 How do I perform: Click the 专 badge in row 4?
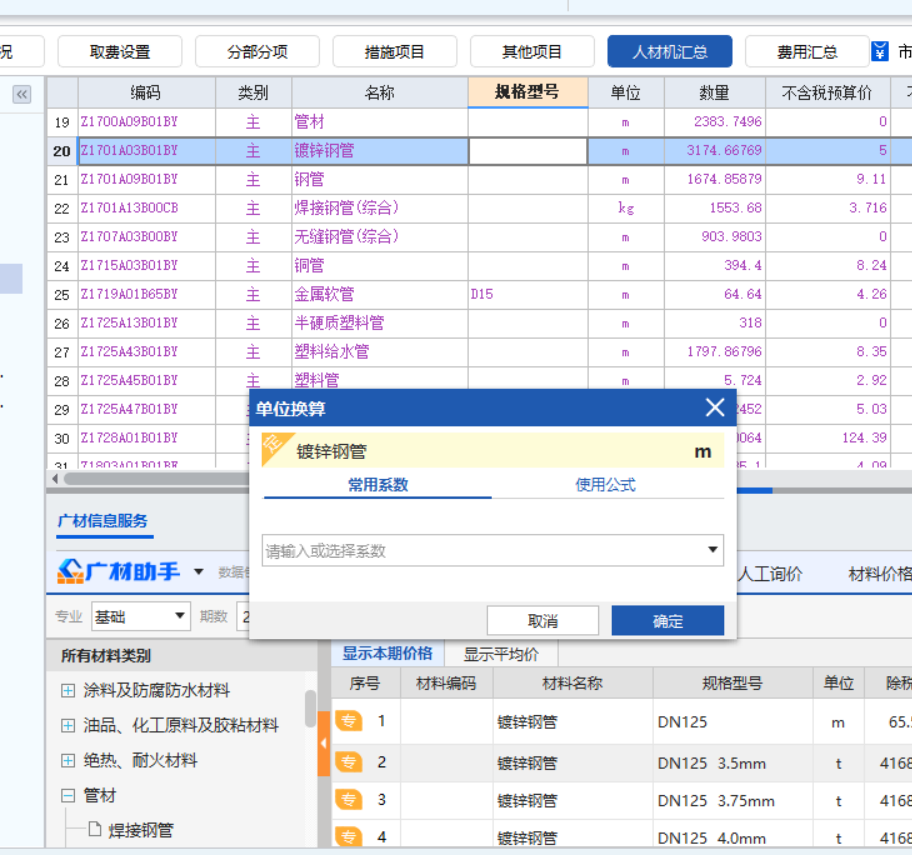click(x=349, y=837)
